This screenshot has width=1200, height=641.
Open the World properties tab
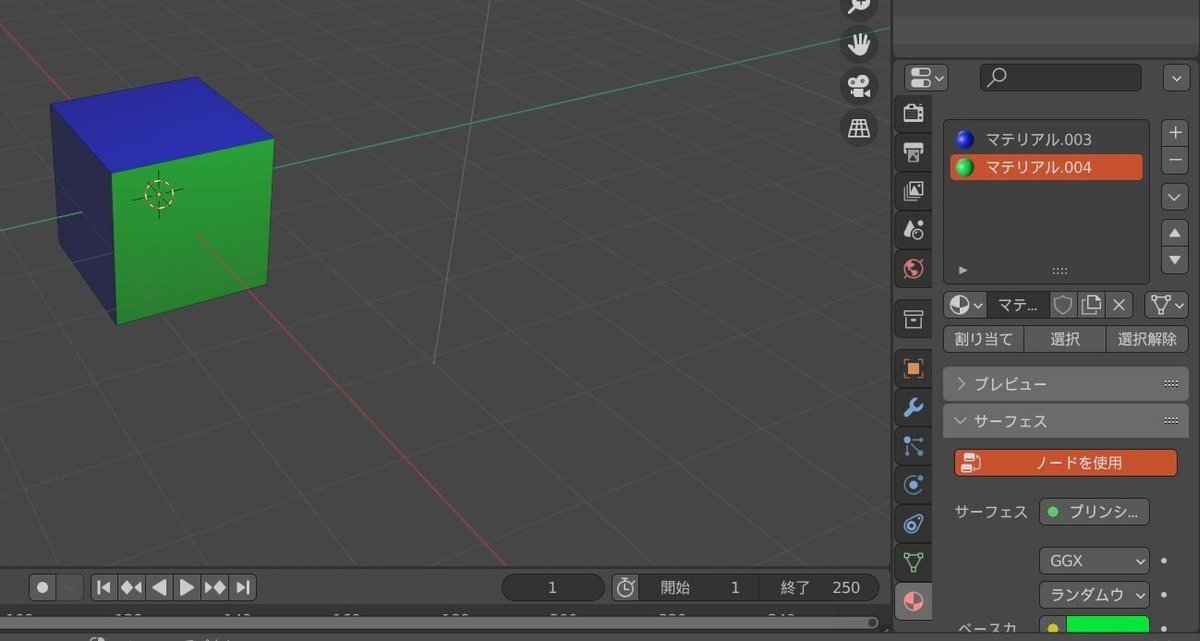[912, 269]
